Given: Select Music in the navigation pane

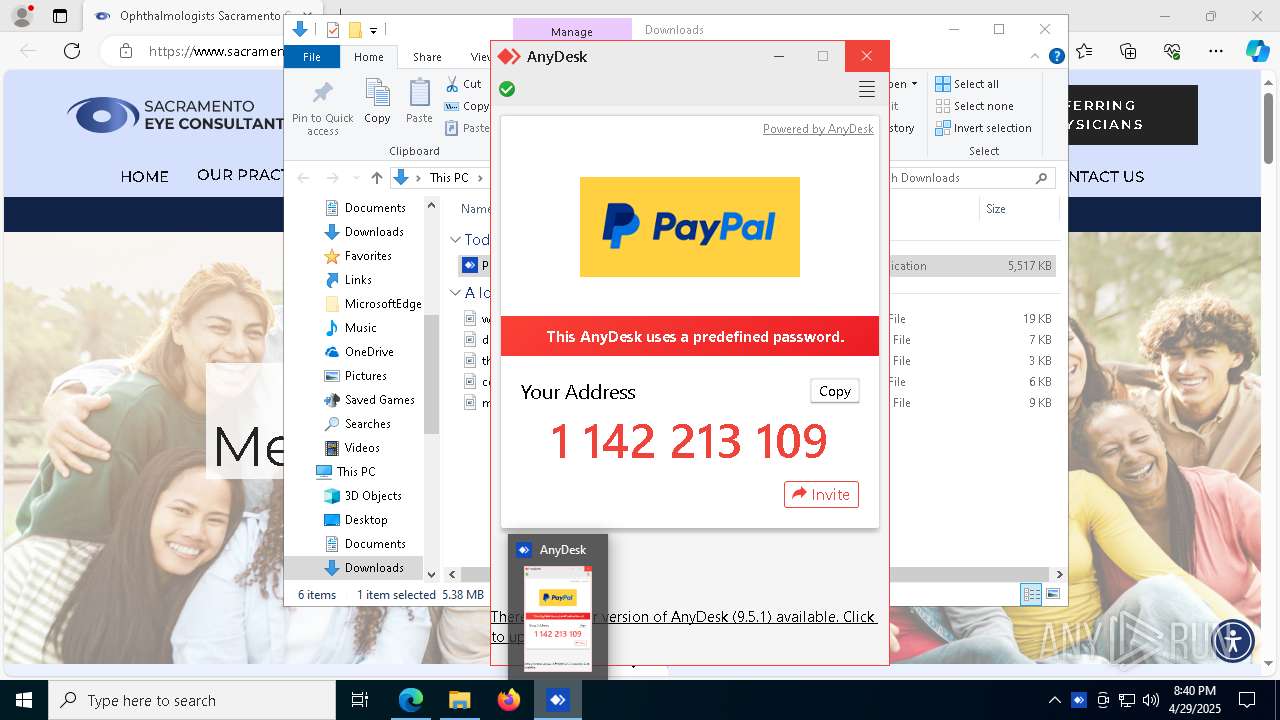Looking at the screenshot, I should (x=360, y=328).
